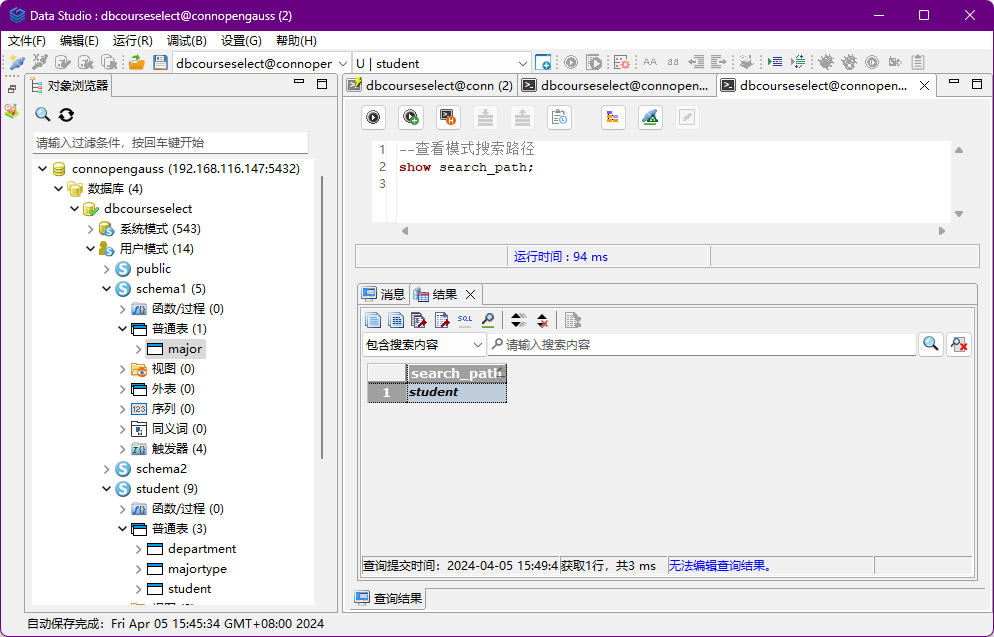Export the current page data icon
Image resolution: width=994 pixels, height=637 pixels.
tap(442, 321)
